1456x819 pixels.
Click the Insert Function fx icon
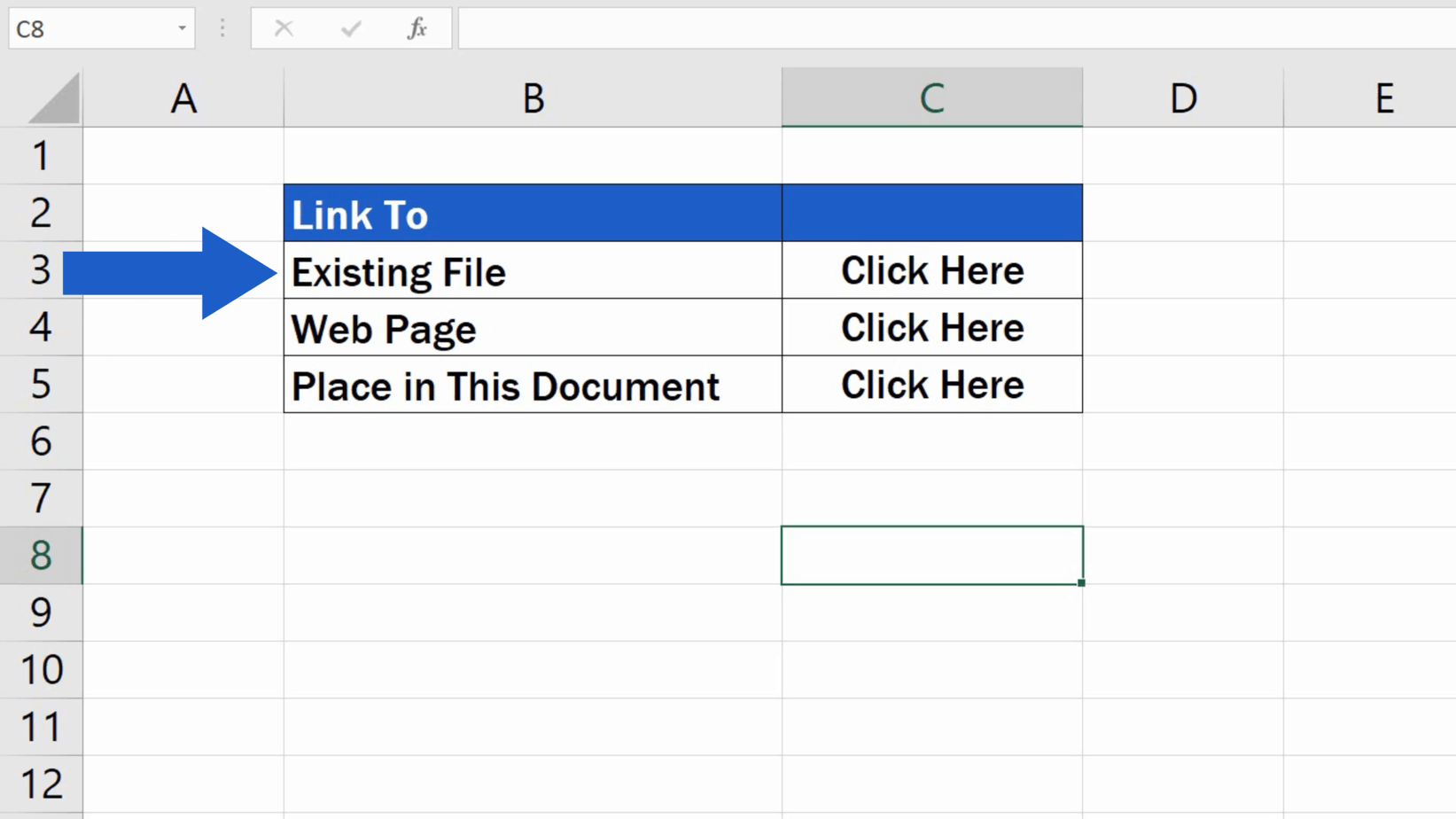417,28
